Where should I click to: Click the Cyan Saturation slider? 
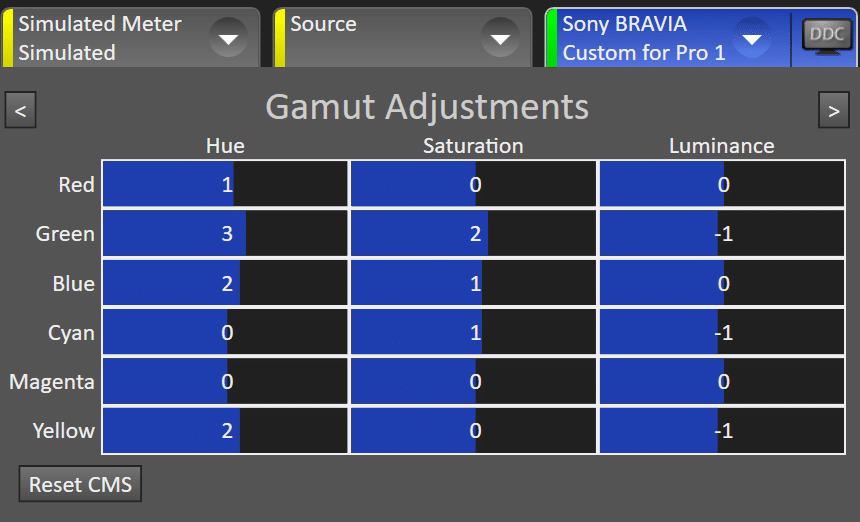pyautogui.click(x=473, y=332)
